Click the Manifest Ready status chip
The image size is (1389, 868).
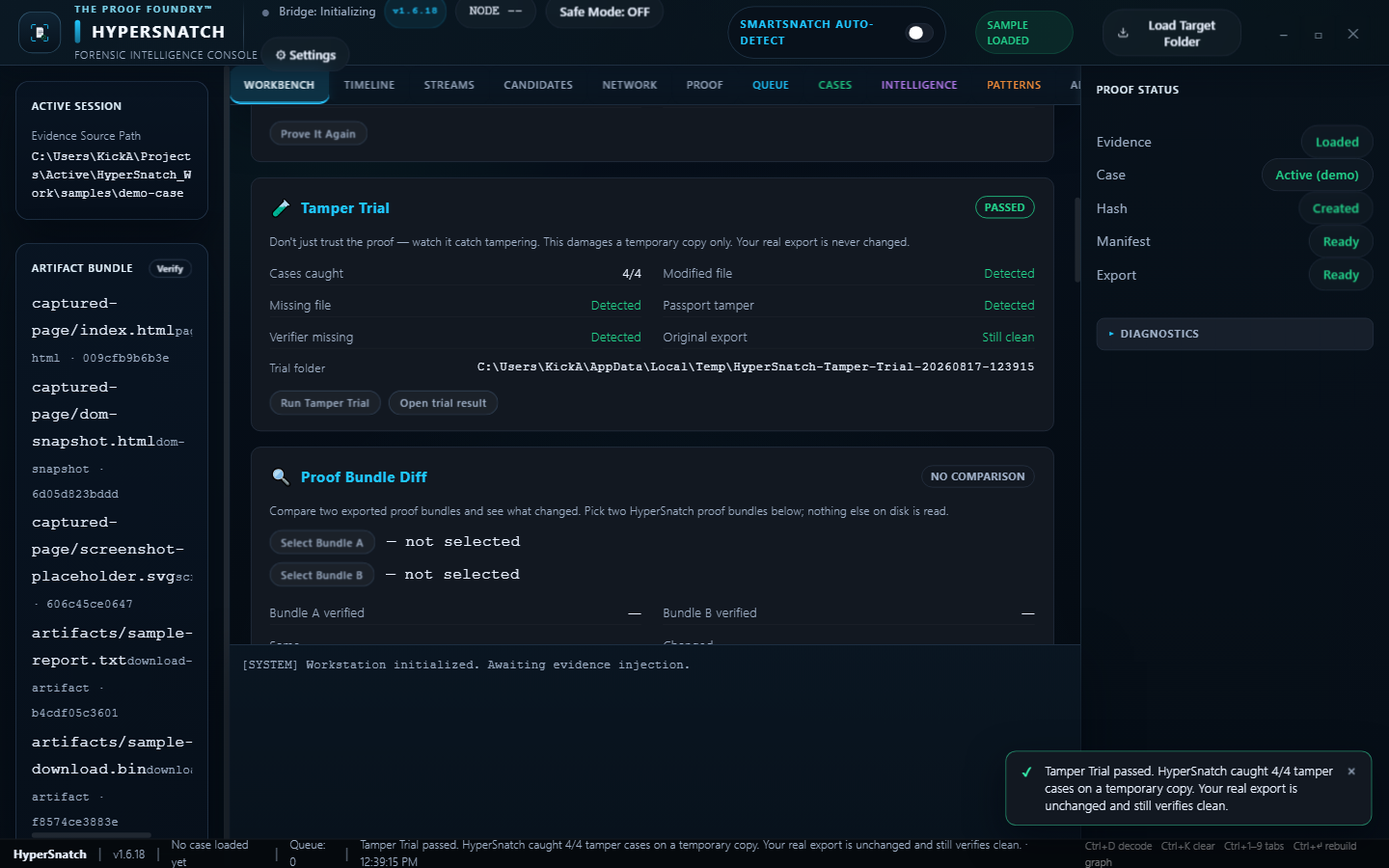pyautogui.click(x=1341, y=241)
